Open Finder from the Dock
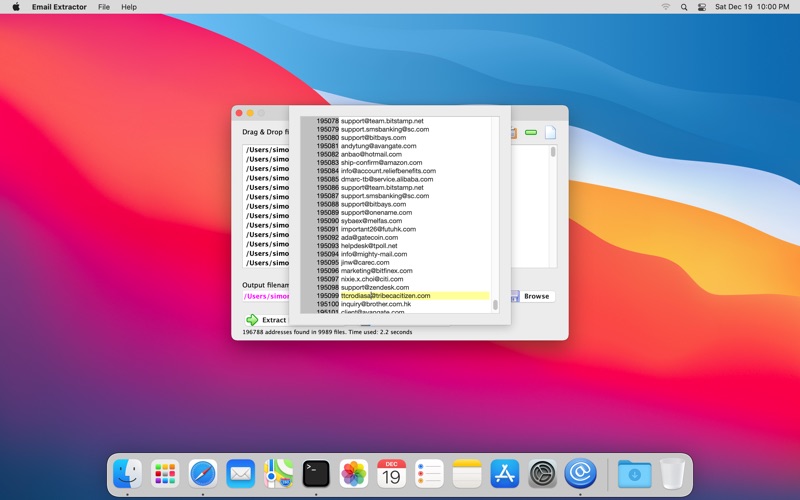This screenshot has width=800, height=500. point(127,473)
